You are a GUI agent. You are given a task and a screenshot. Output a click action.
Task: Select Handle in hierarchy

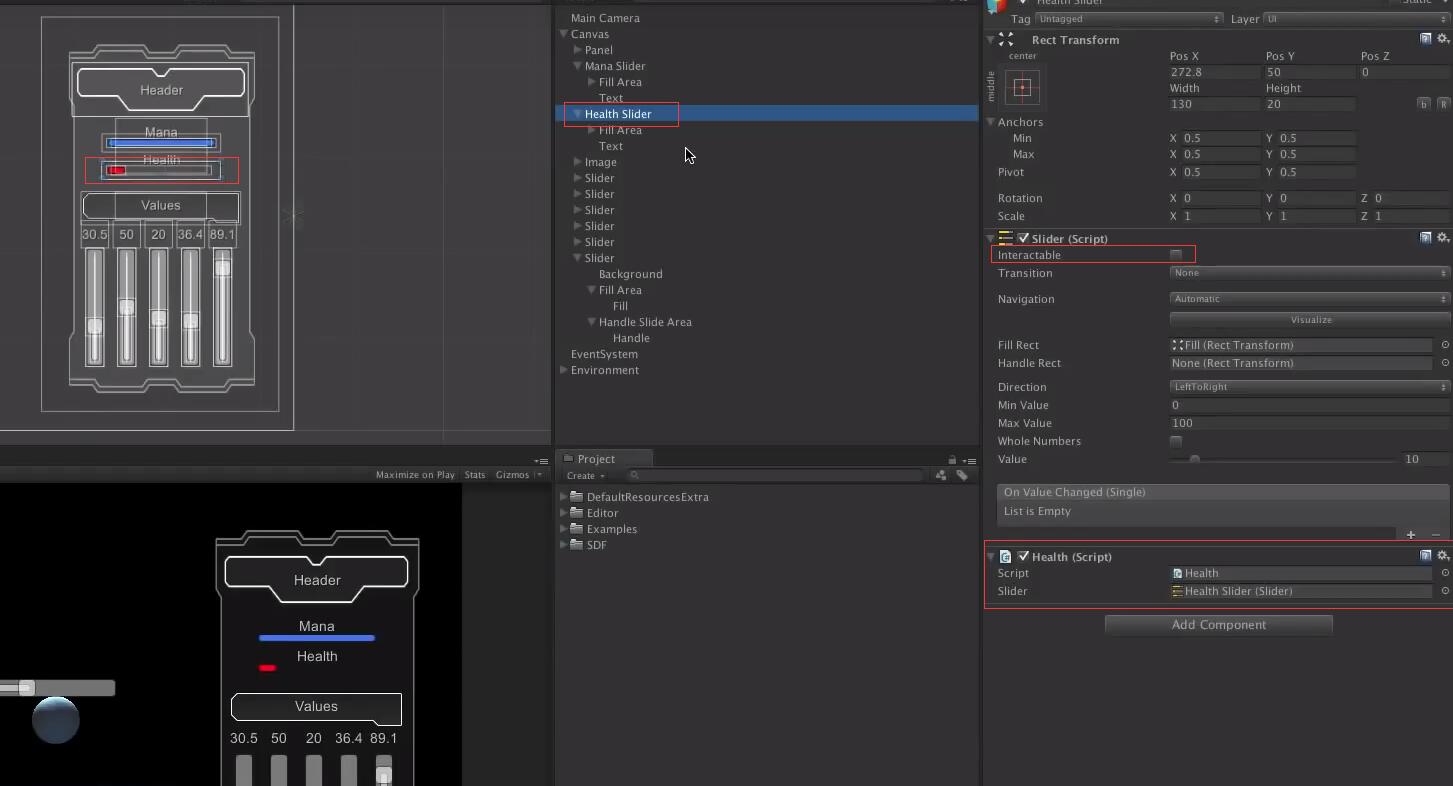631,338
